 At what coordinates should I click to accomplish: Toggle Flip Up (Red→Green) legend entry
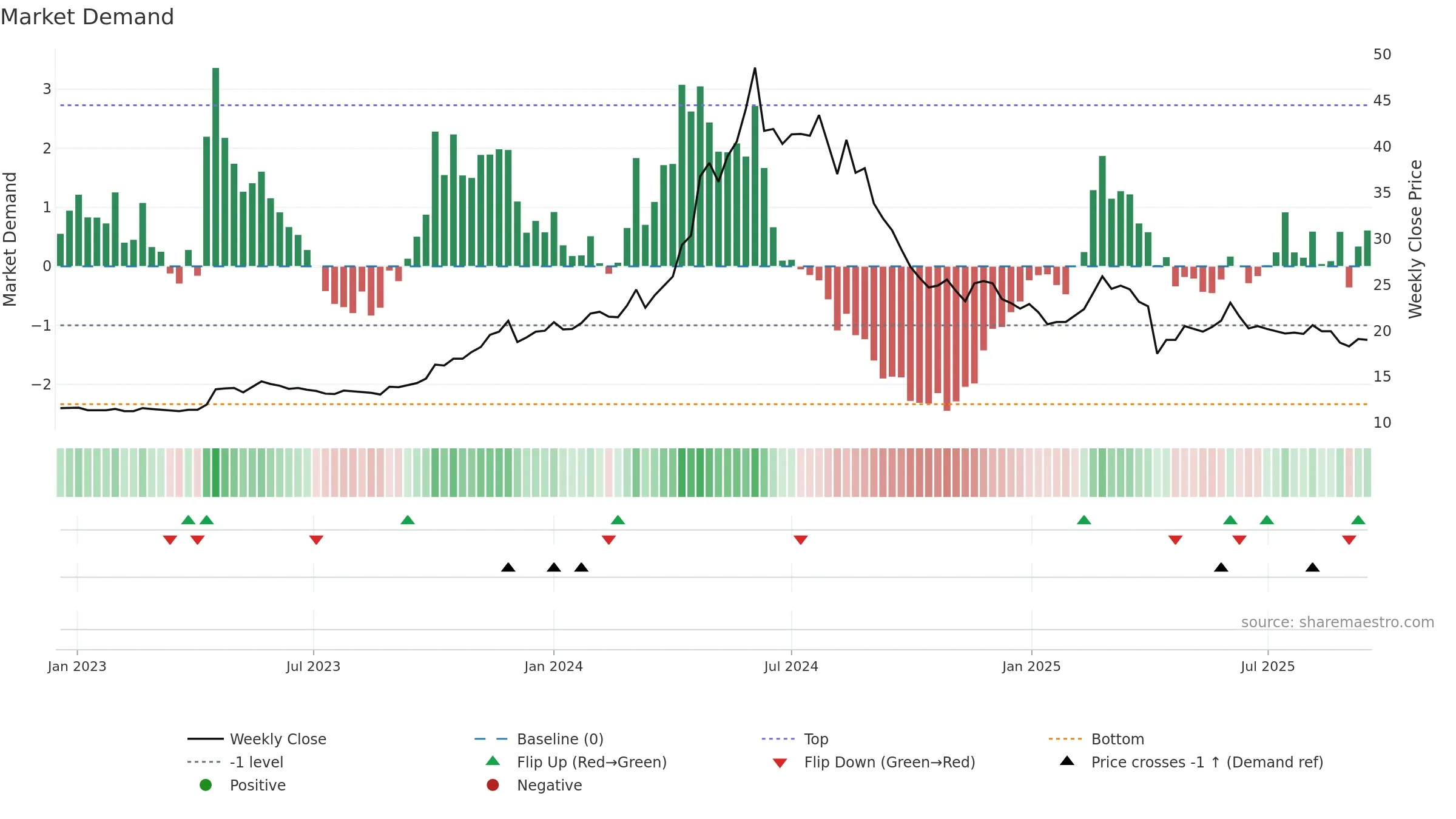tap(576, 762)
